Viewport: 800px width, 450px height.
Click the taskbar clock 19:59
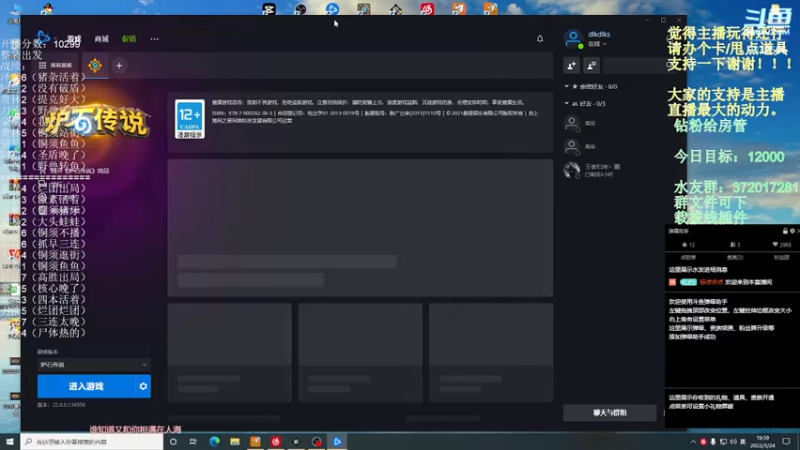coord(762,441)
